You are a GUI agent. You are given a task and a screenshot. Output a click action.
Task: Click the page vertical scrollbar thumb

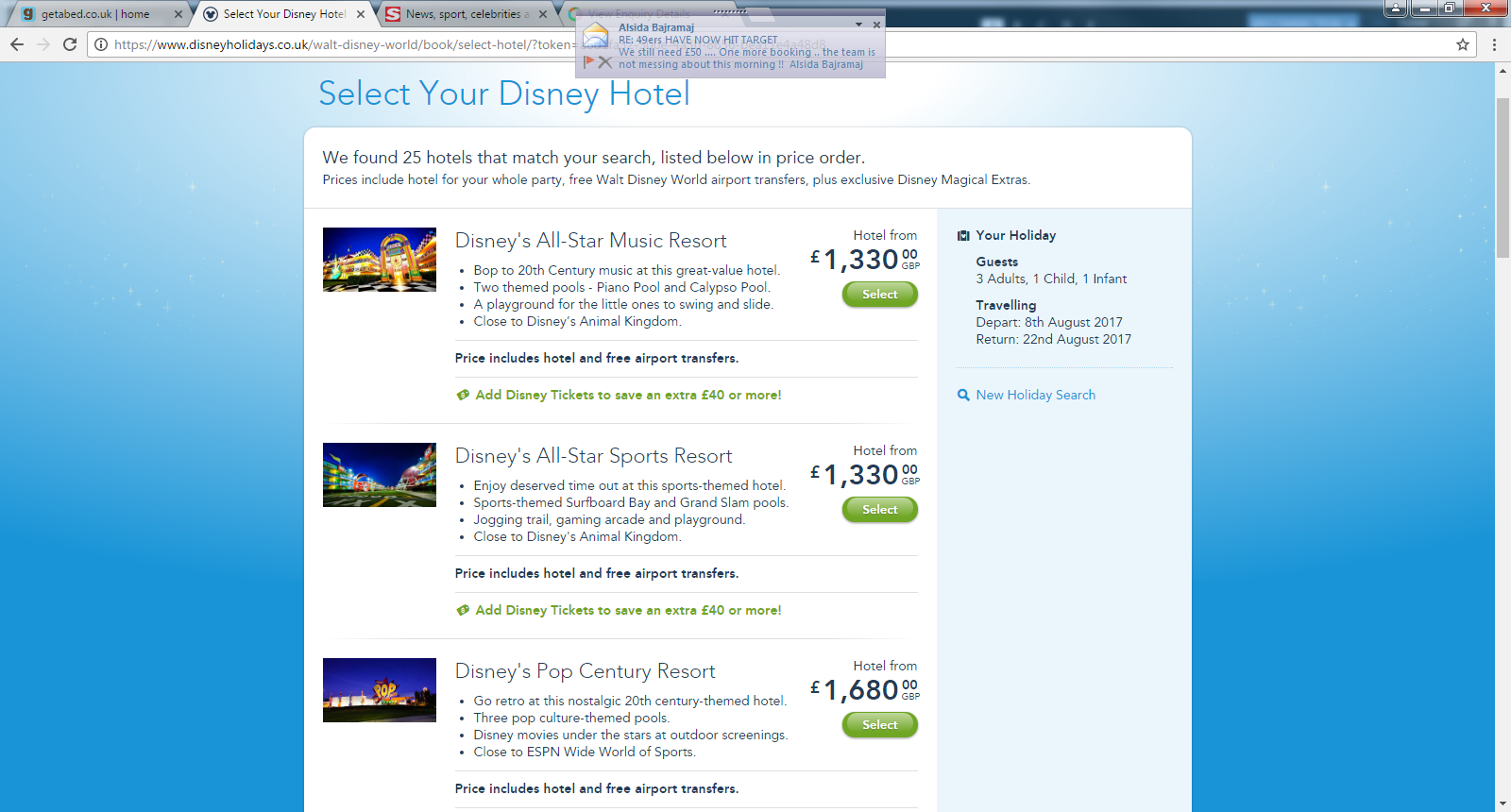pos(1503,179)
